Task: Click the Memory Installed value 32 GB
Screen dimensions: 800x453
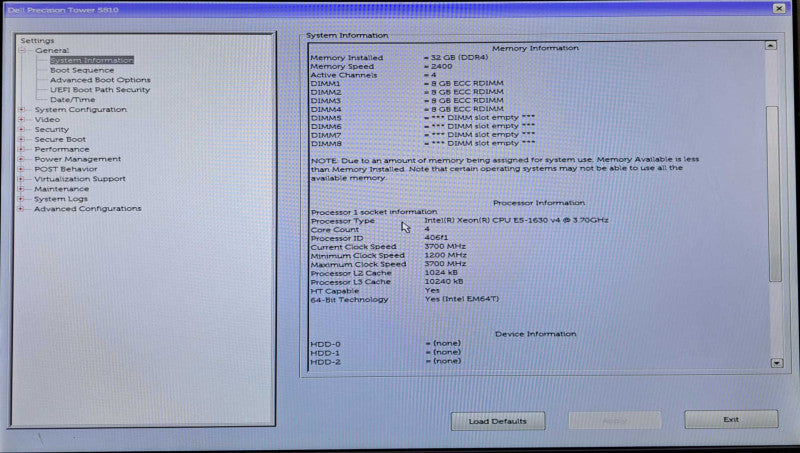Action: (457, 58)
